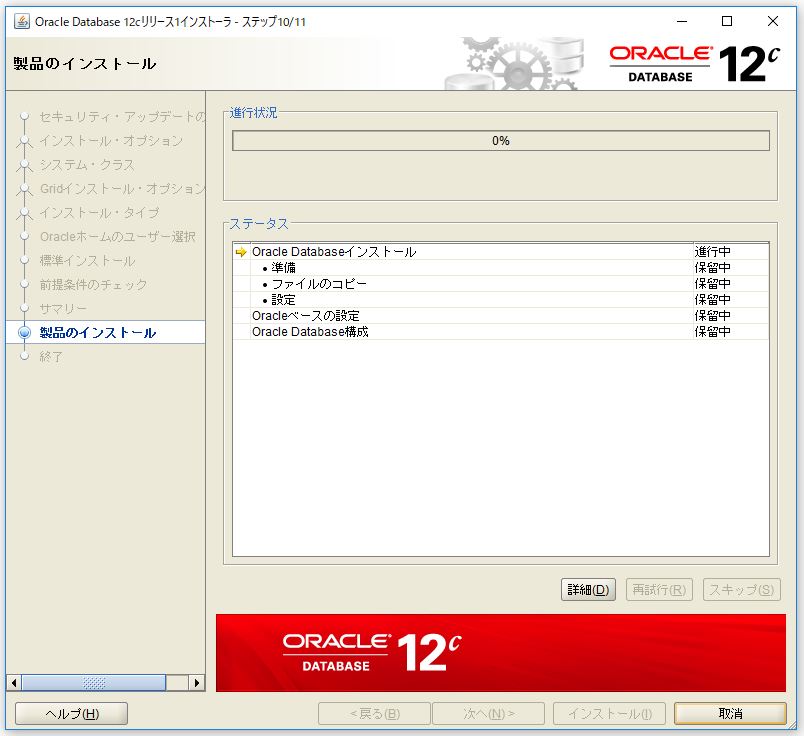Select 前提条件のチェック step in sidebar
This screenshot has width=804, height=736.
coord(93,285)
